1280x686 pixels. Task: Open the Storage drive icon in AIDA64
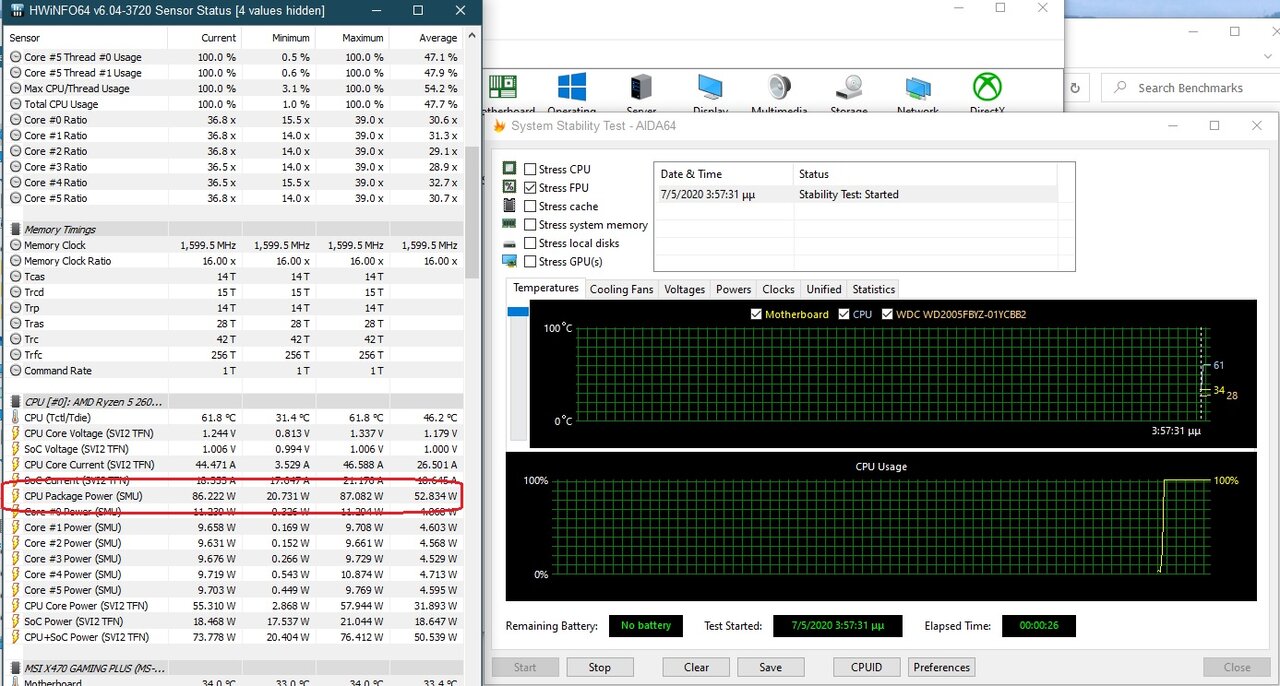coord(849,87)
